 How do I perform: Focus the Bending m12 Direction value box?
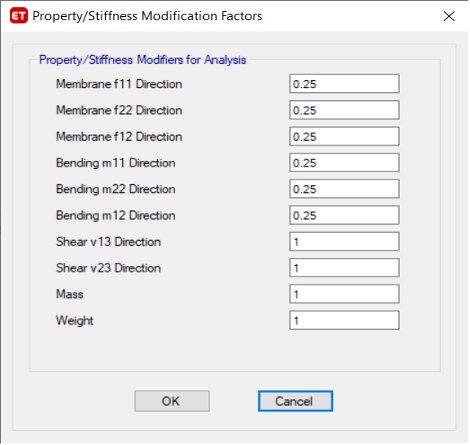point(344,215)
